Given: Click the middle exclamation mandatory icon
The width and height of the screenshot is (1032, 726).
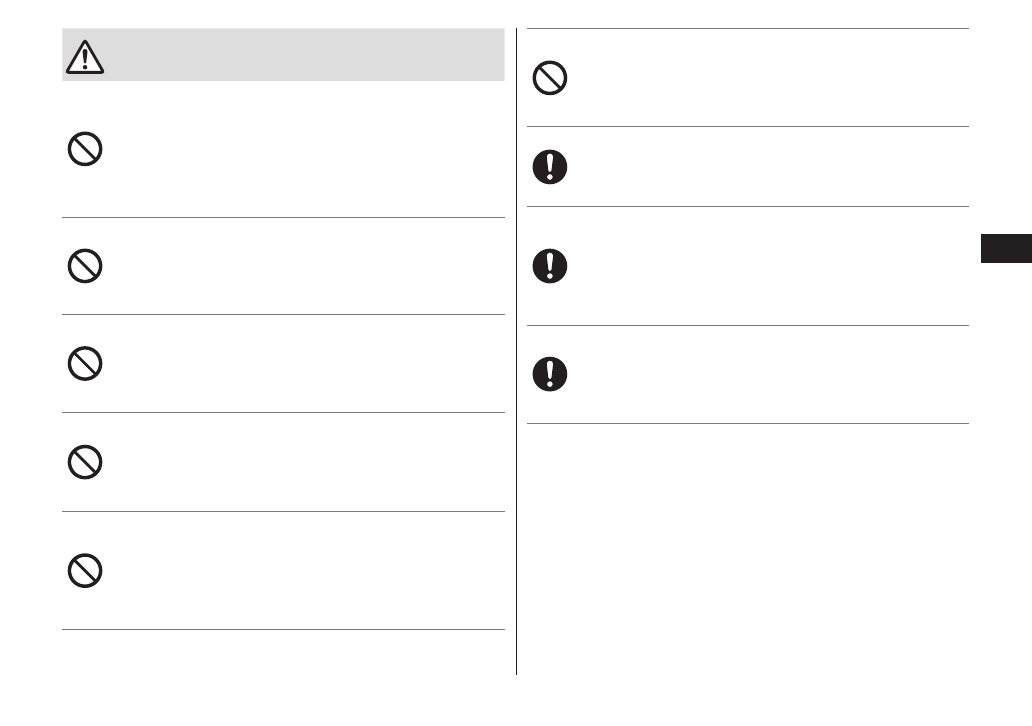Looking at the screenshot, I should coord(550,266).
